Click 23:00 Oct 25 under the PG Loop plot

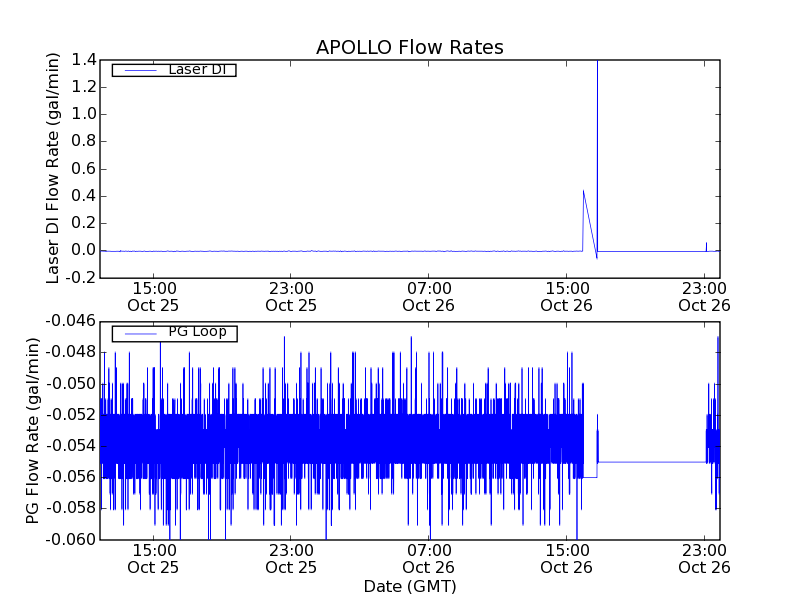pos(291,559)
